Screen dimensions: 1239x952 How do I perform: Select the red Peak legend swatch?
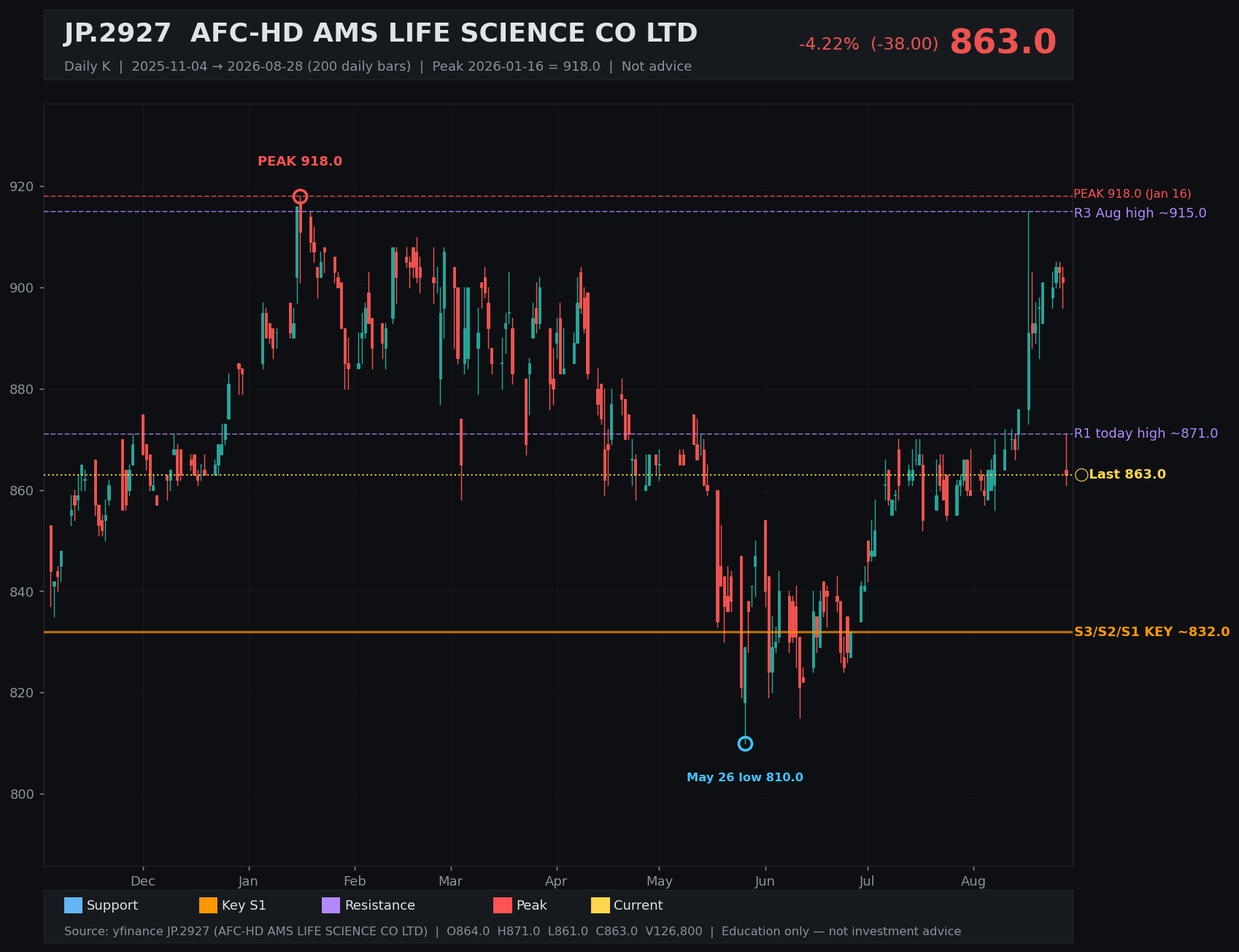pos(502,905)
